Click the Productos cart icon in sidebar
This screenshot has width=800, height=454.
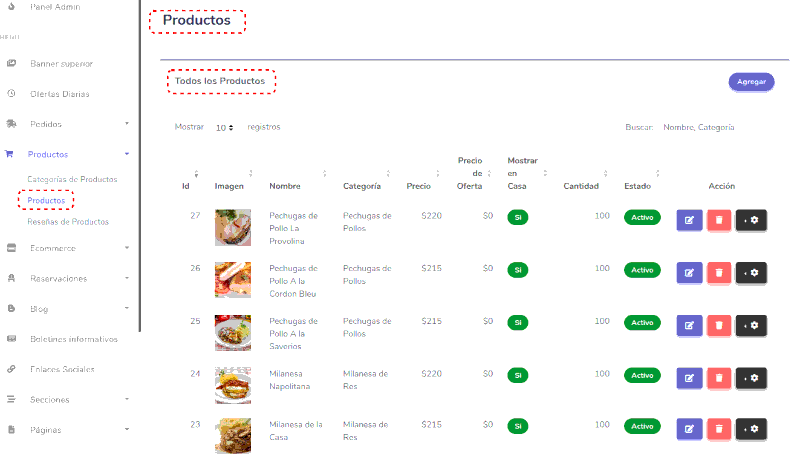(x=10, y=155)
